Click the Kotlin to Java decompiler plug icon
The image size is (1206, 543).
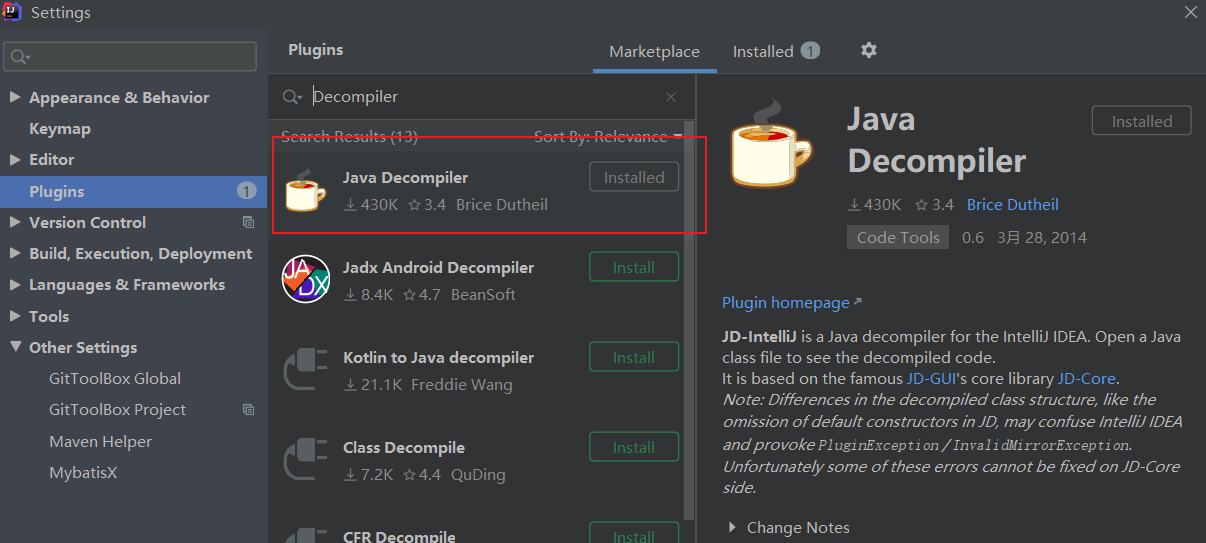pos(305,370)
